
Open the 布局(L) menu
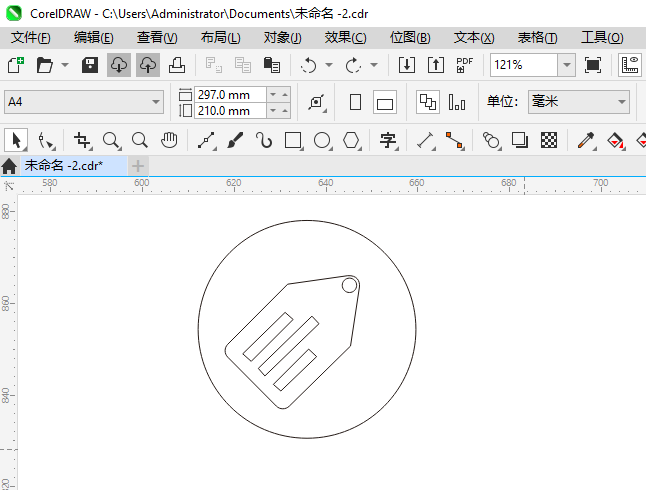(x=220, y=38)
